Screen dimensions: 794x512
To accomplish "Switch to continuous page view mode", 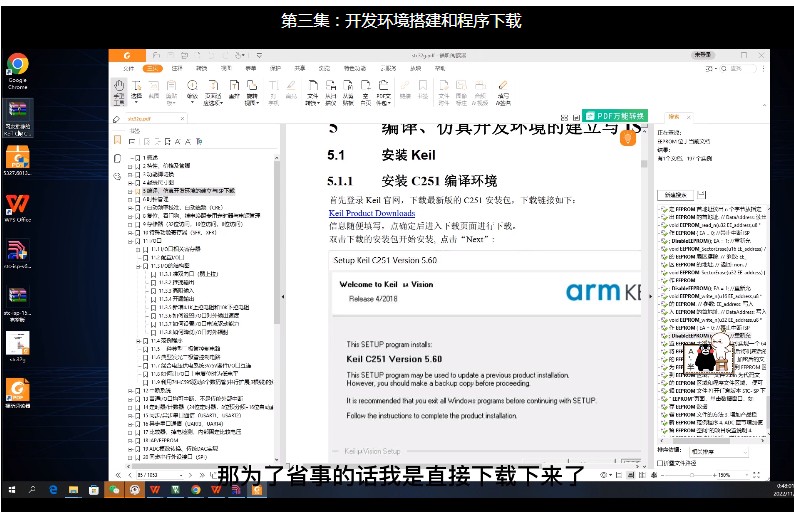I will (x=631, y=475).
